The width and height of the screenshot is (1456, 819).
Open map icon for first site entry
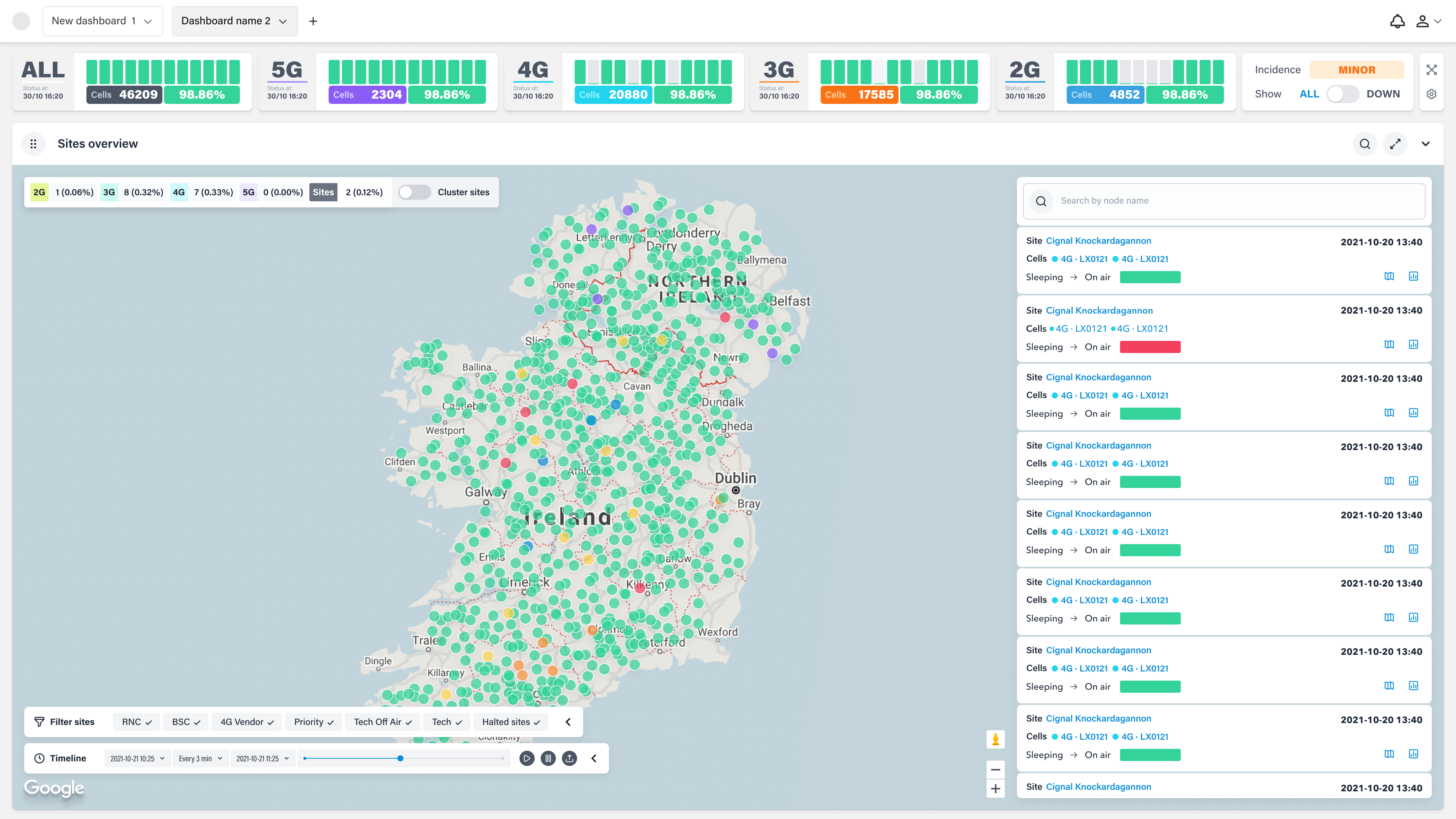[1389, 276]
